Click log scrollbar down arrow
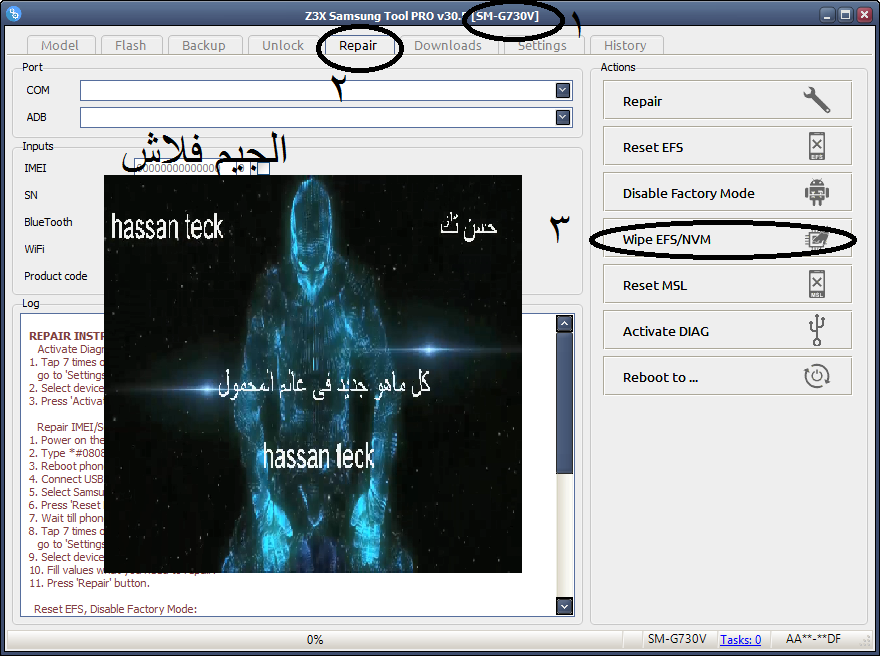Viewport: 880px width, 656px height. [564, 606]
